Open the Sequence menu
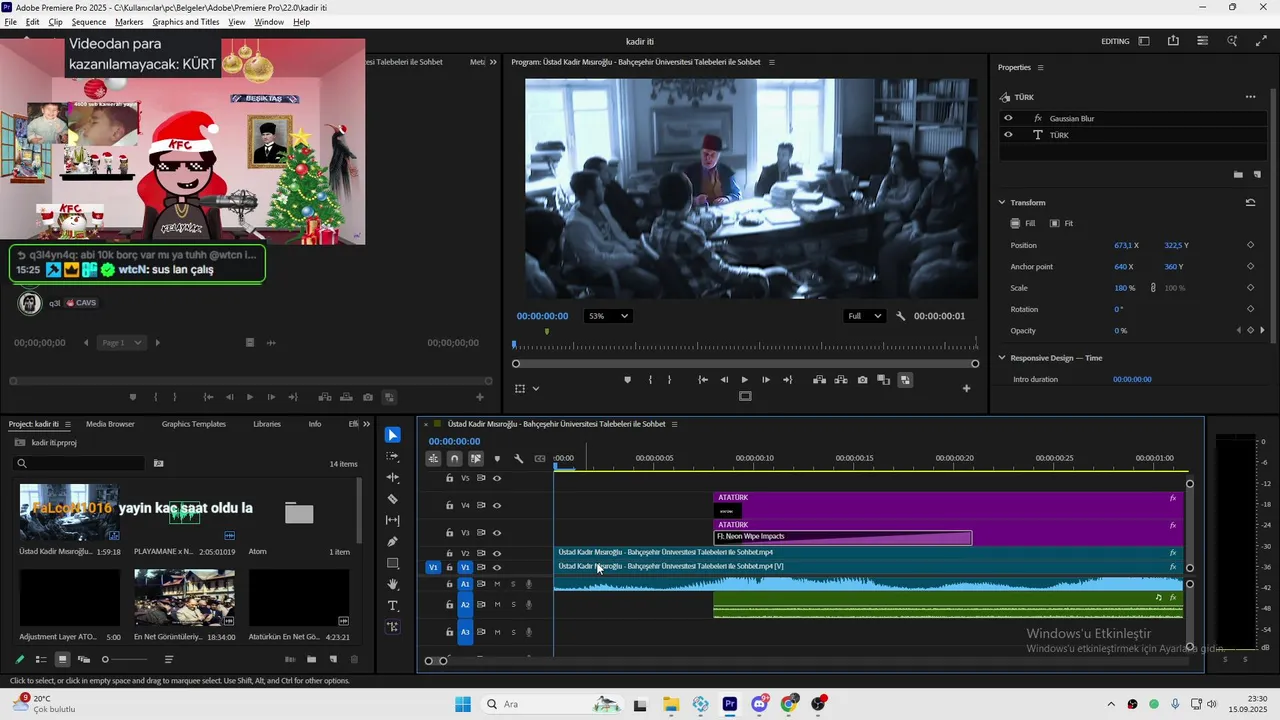 pyautogui.click(x=89, y=22)
